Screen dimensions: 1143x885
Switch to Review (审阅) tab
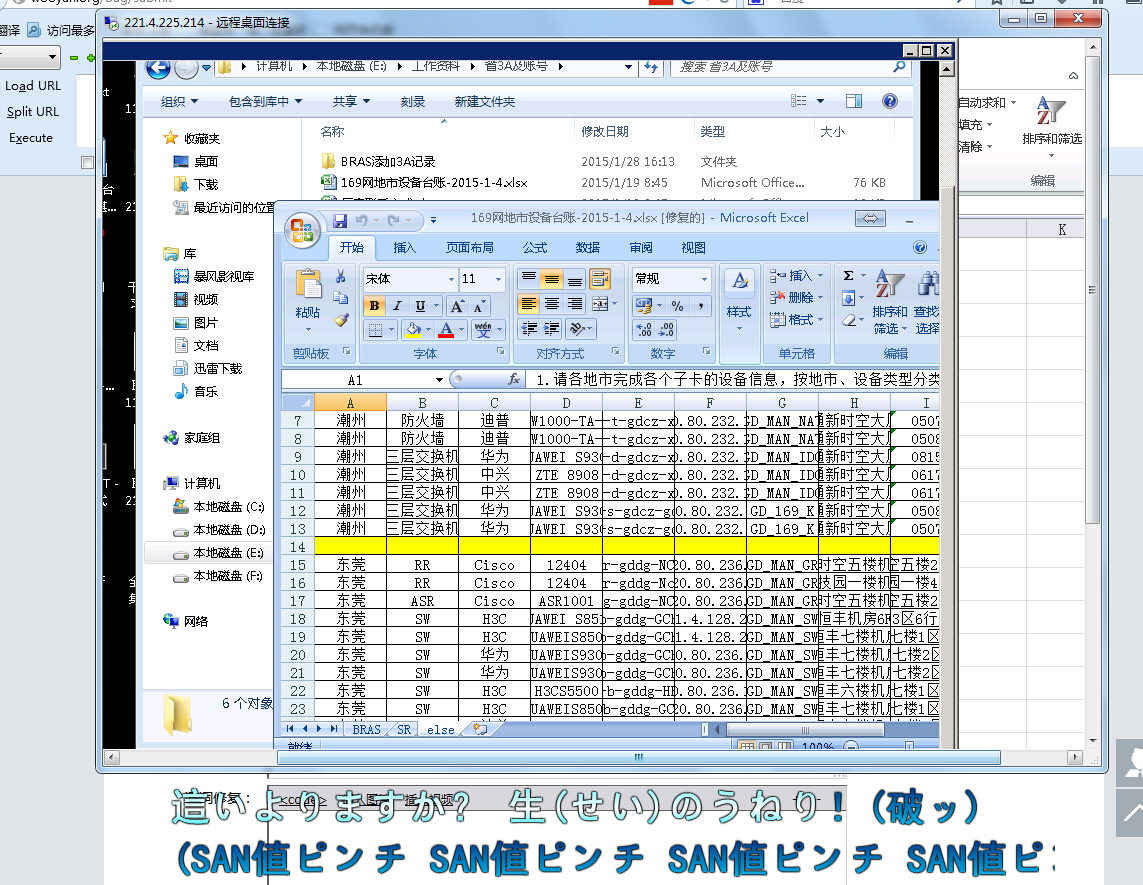pos(641,248)
